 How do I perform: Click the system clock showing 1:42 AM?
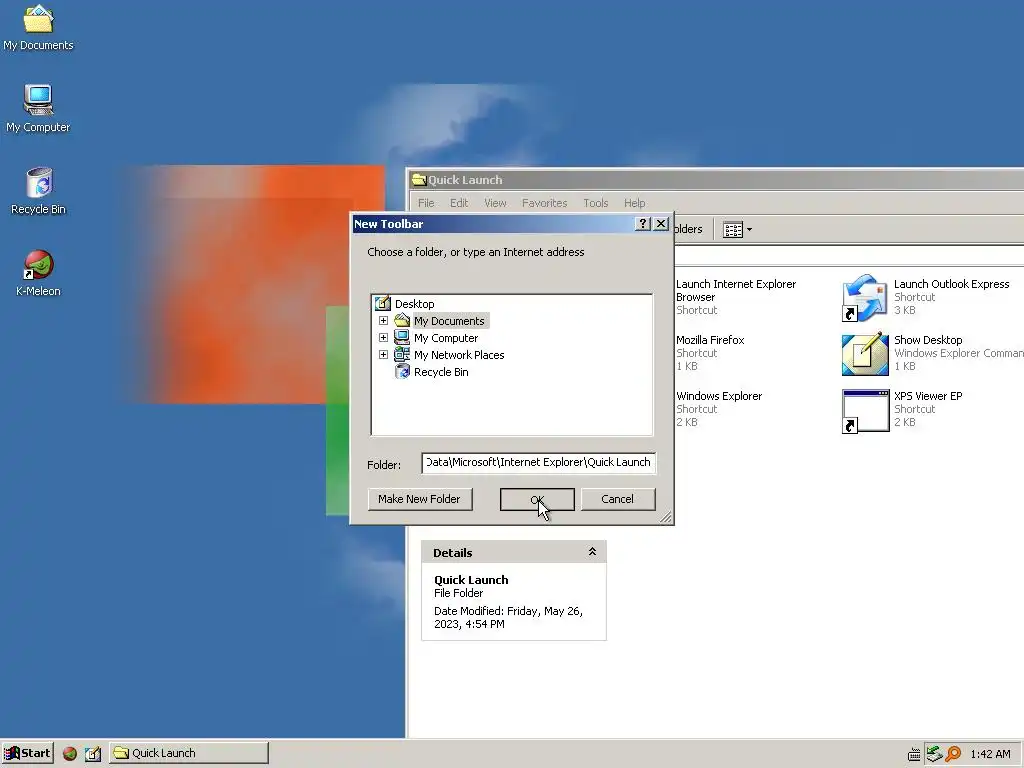click(990, 754)
